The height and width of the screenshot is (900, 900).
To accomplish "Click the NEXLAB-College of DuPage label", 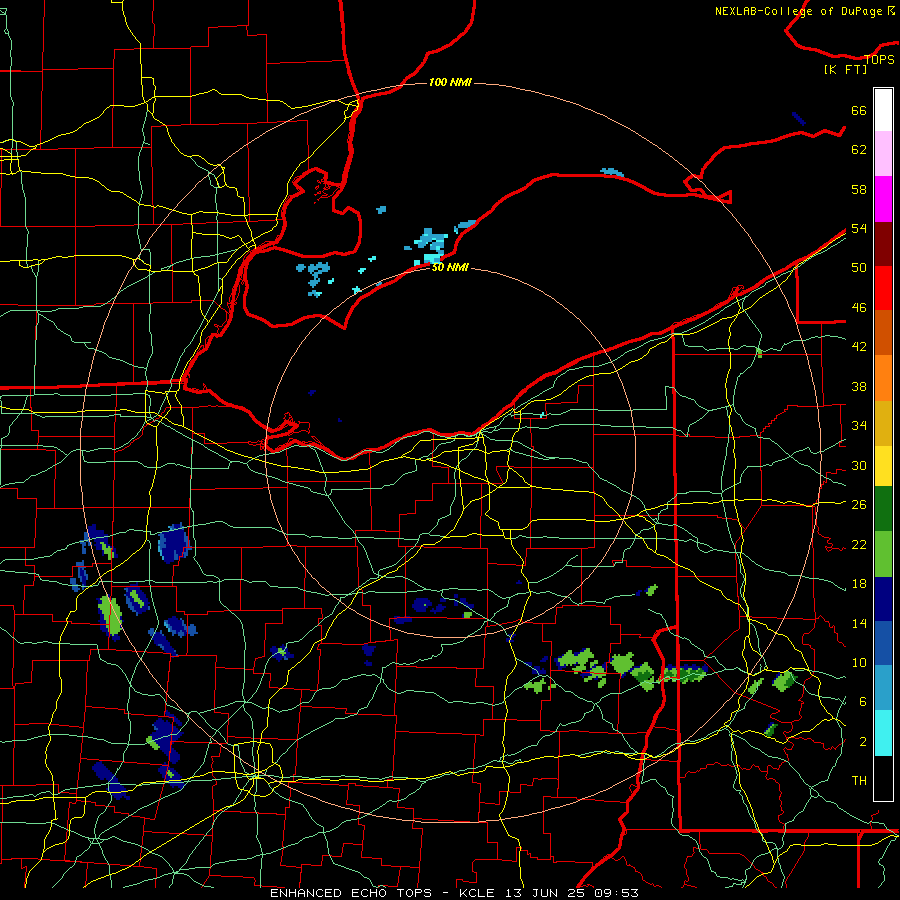I will [x=805, y=11].
